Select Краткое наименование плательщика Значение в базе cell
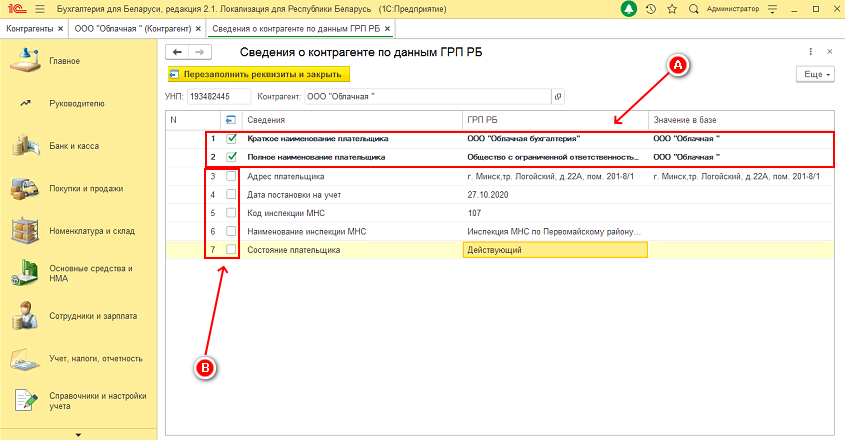 741,139
